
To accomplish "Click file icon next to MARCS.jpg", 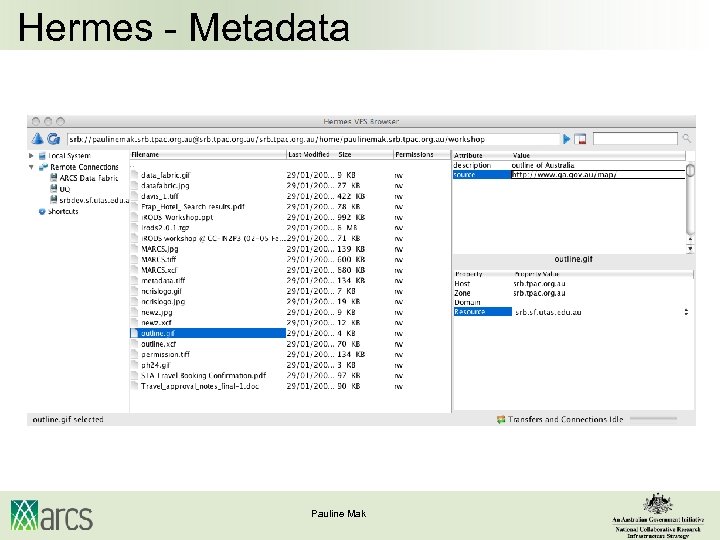I will (135, 249).
